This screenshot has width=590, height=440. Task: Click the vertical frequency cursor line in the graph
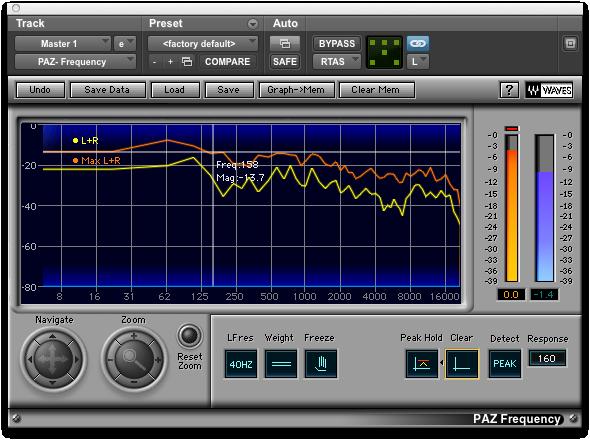point(213,206)
